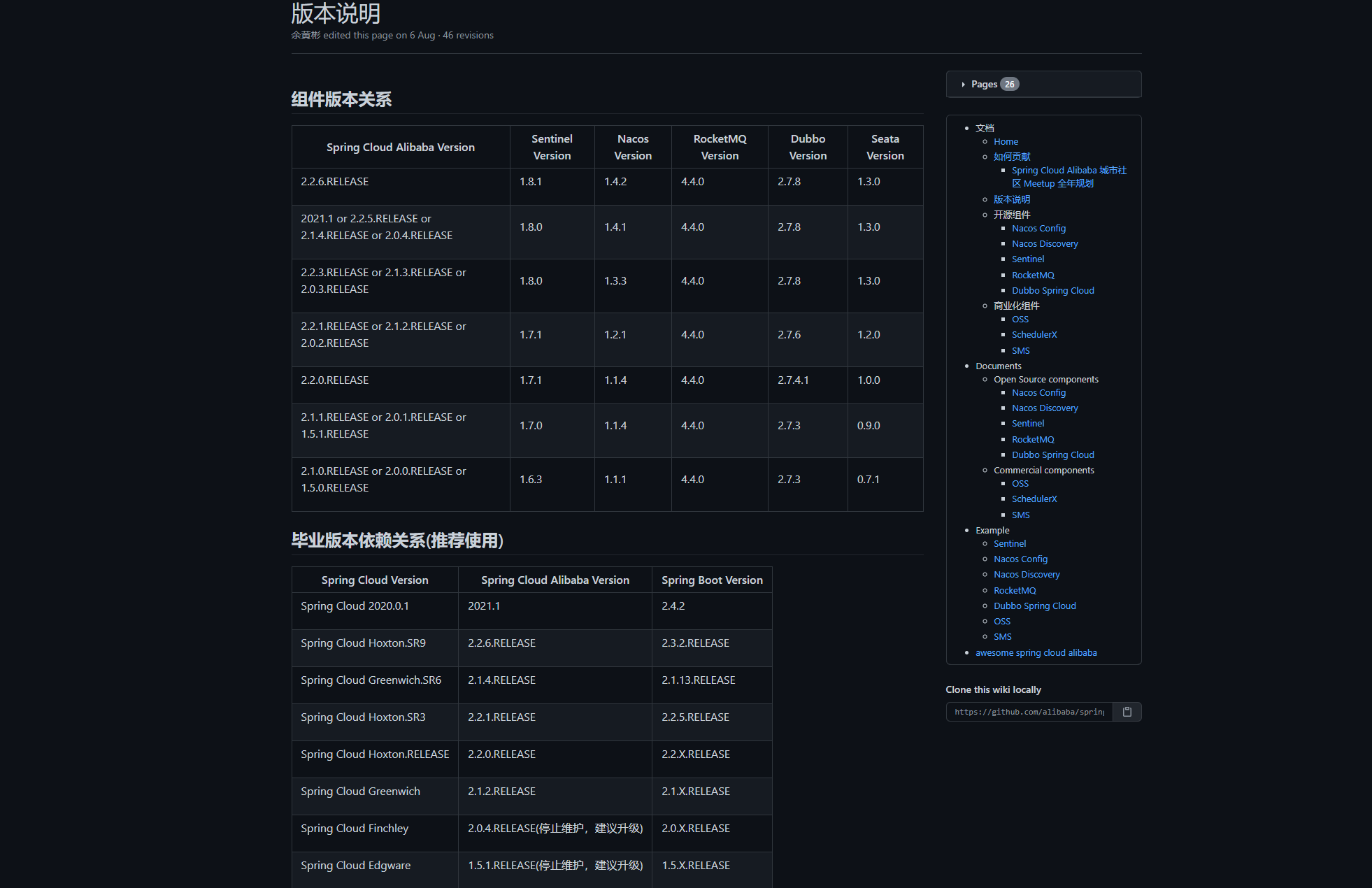Select the 2.2.6.RELEASE cell in component table

click(401, 187)
